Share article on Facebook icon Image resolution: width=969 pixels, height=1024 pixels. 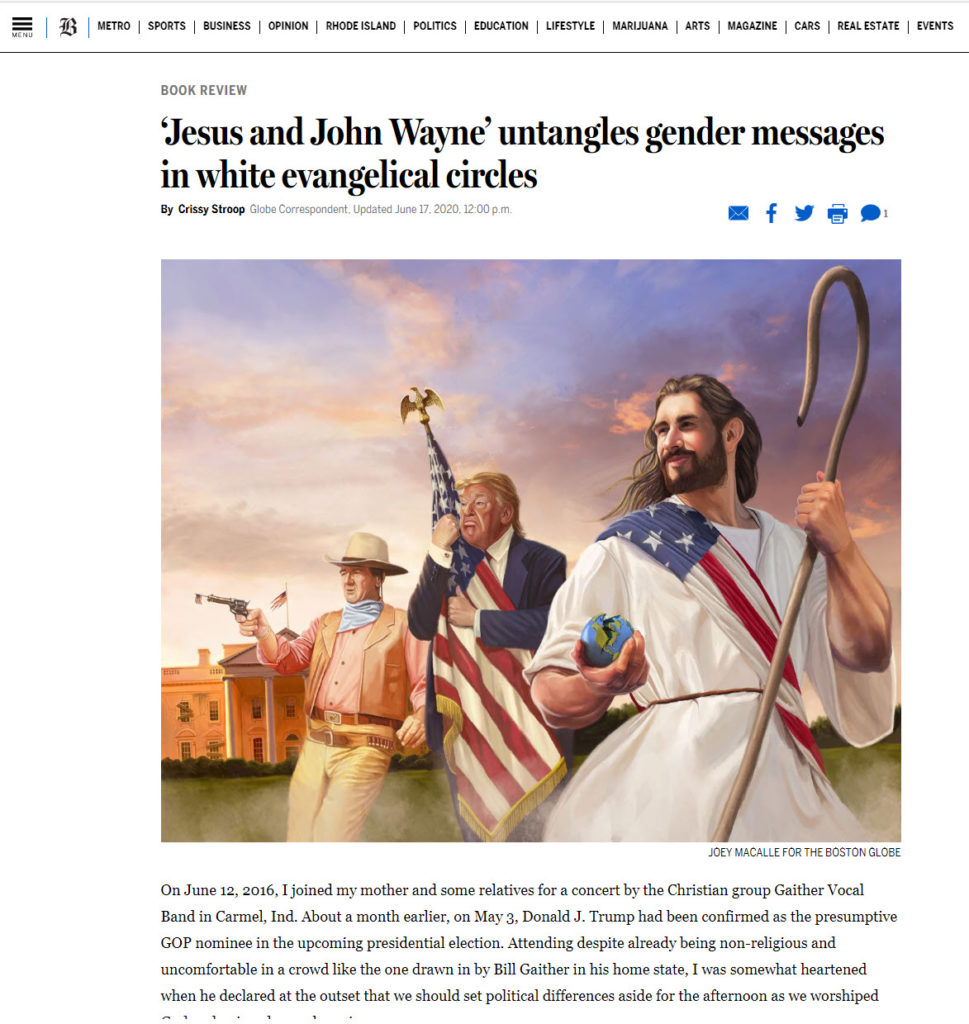click(x=771, y=214)
